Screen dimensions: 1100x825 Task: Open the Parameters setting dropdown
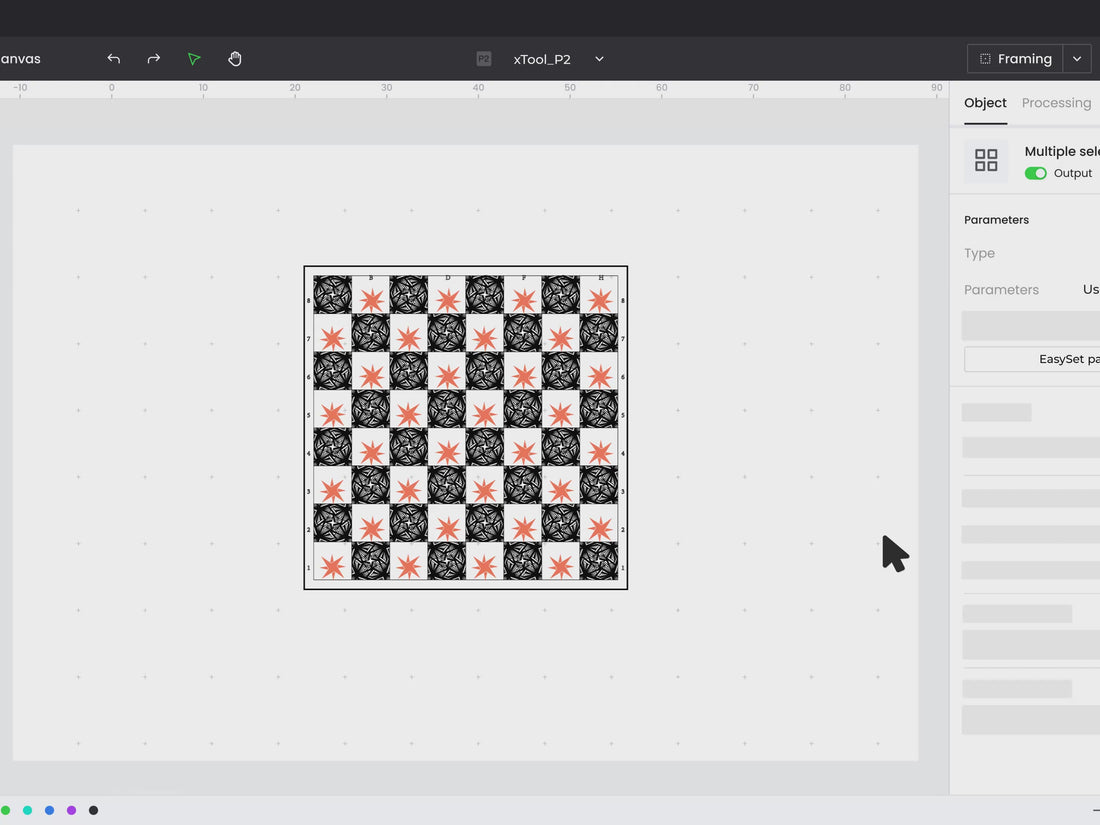pos(1090,290)
